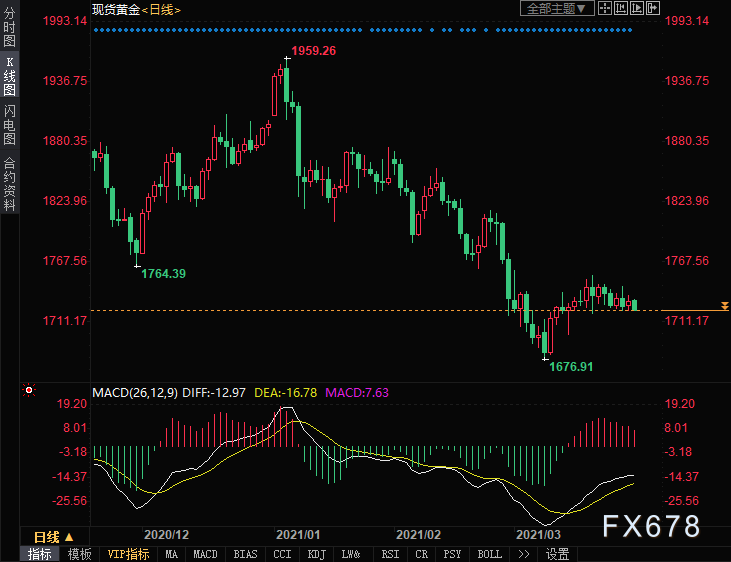Switch indicator to CR
Viewport: 731px width, 562px height.
click(421, 555)
